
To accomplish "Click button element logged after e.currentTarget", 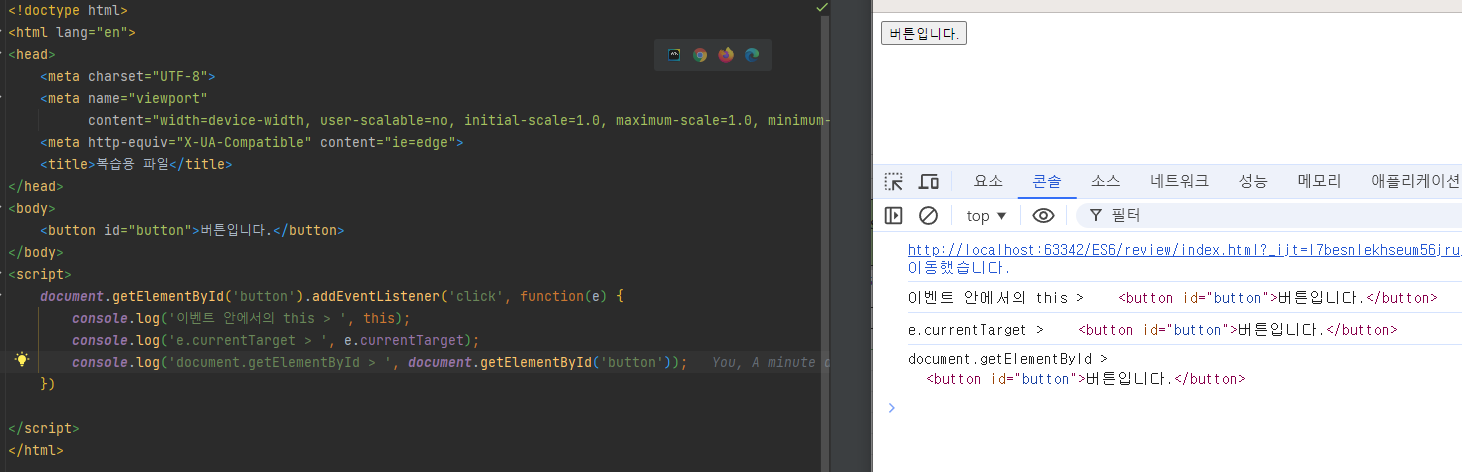I will pos(1239,330).
